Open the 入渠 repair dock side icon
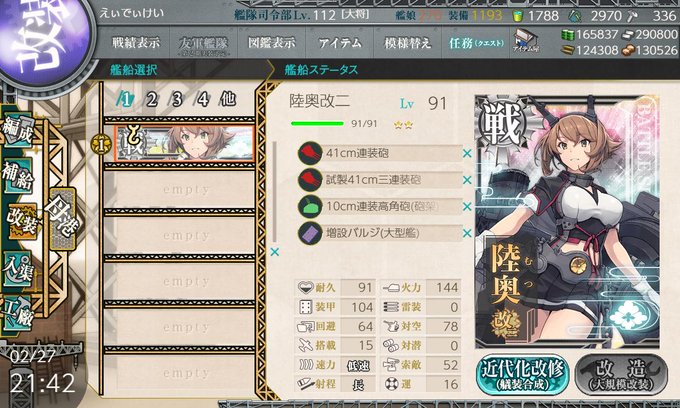Screen dimensions: 680x408 point(17,269)
